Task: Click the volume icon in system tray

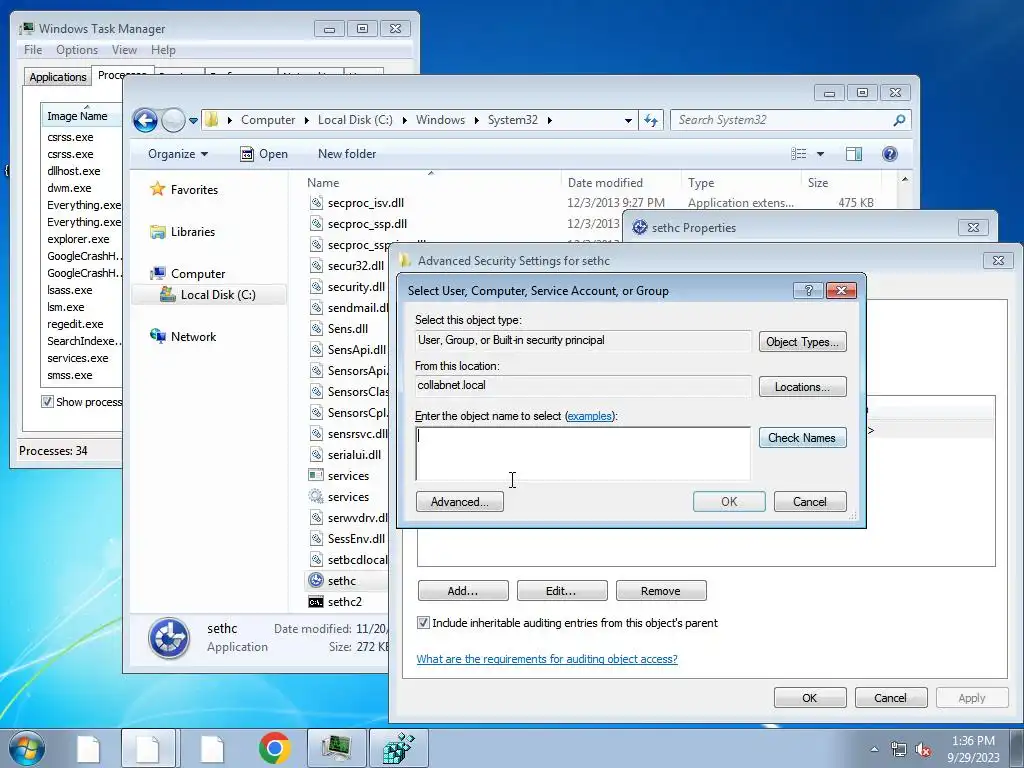Action: [923, 749]
